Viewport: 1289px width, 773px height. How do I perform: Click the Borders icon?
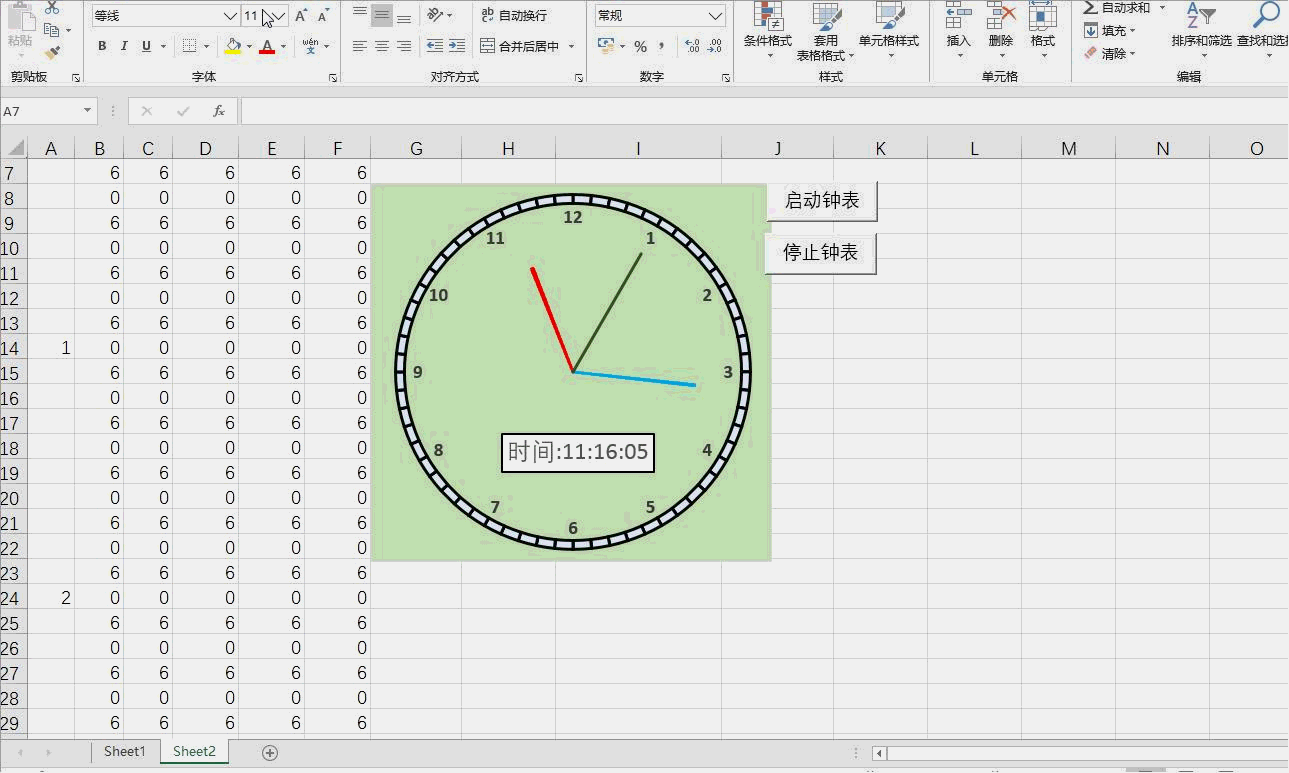click(x=190, y=46)
